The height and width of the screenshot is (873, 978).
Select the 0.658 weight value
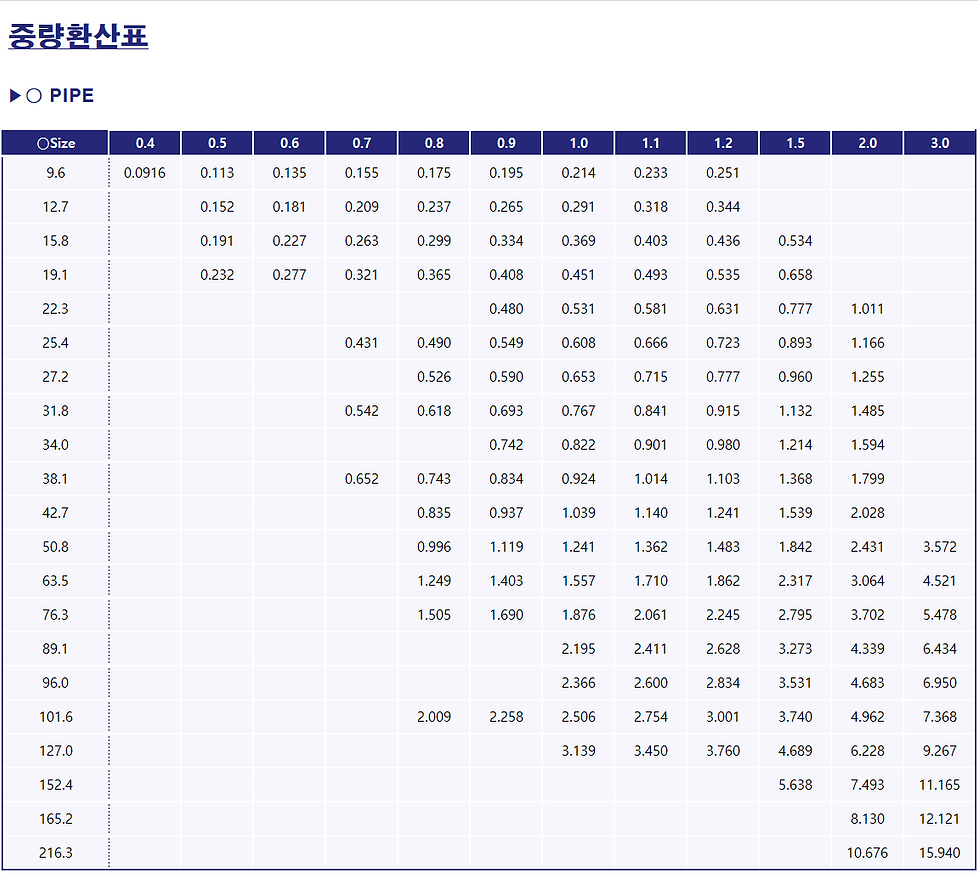(795, 275)
